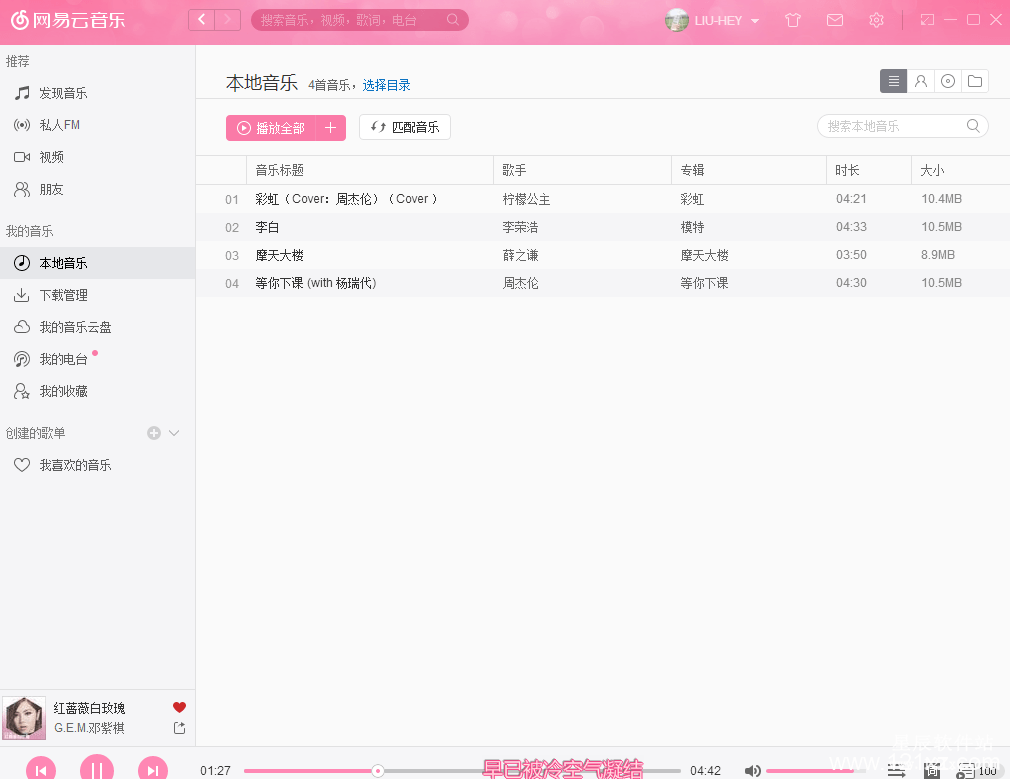Open 下载管理 in the sidebar
Image resolution: width=1010 pixels, height=779 pixels.
pyautogui.click(x=97, y=295)
